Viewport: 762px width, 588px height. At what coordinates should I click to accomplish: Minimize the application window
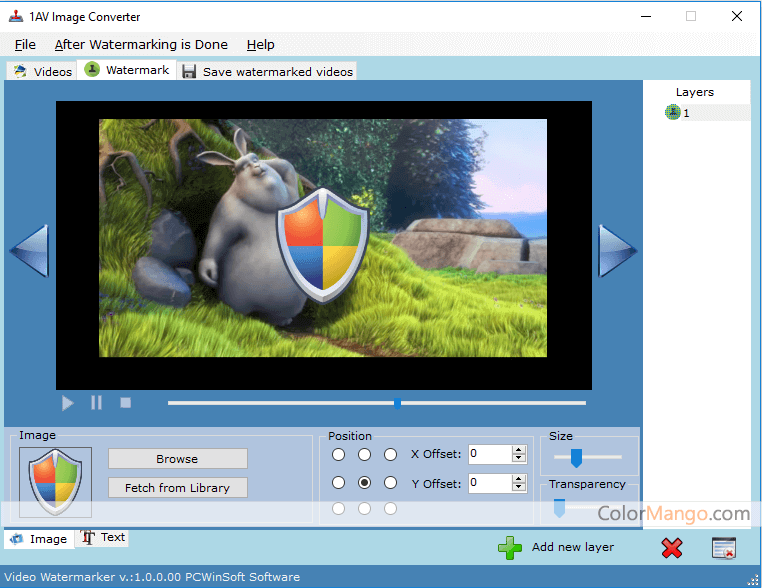click(x=646, y=16)
